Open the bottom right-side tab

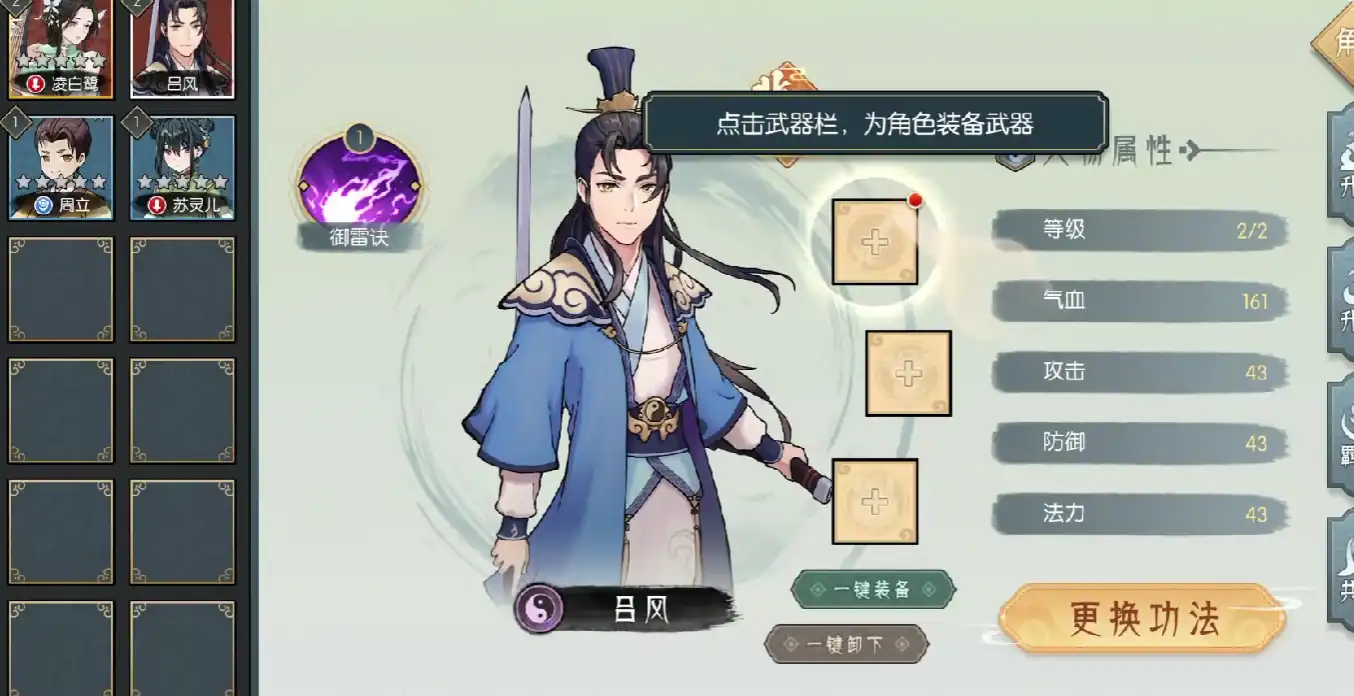1340,570
